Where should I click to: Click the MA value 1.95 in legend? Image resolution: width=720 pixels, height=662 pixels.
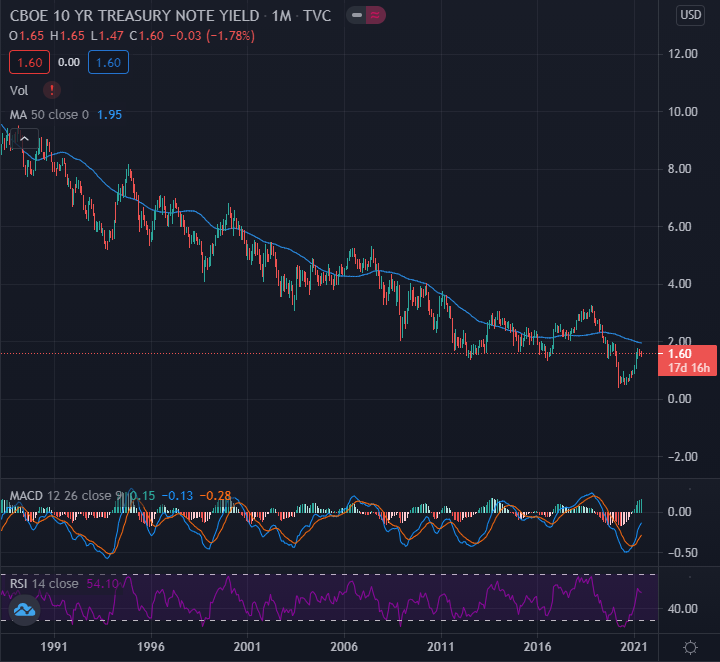[109, 114]
